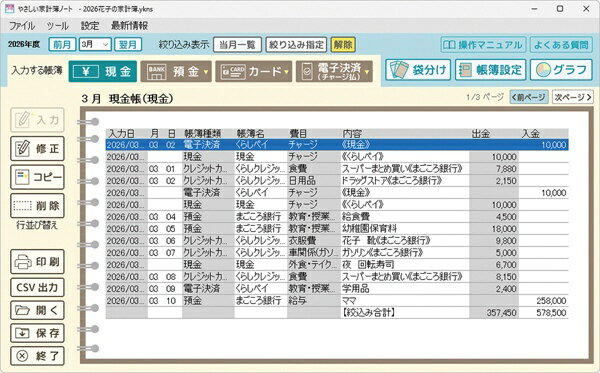Select the 夜 回転寿司 row
Viewport: 600px width, 373px height.
[337, 265]
